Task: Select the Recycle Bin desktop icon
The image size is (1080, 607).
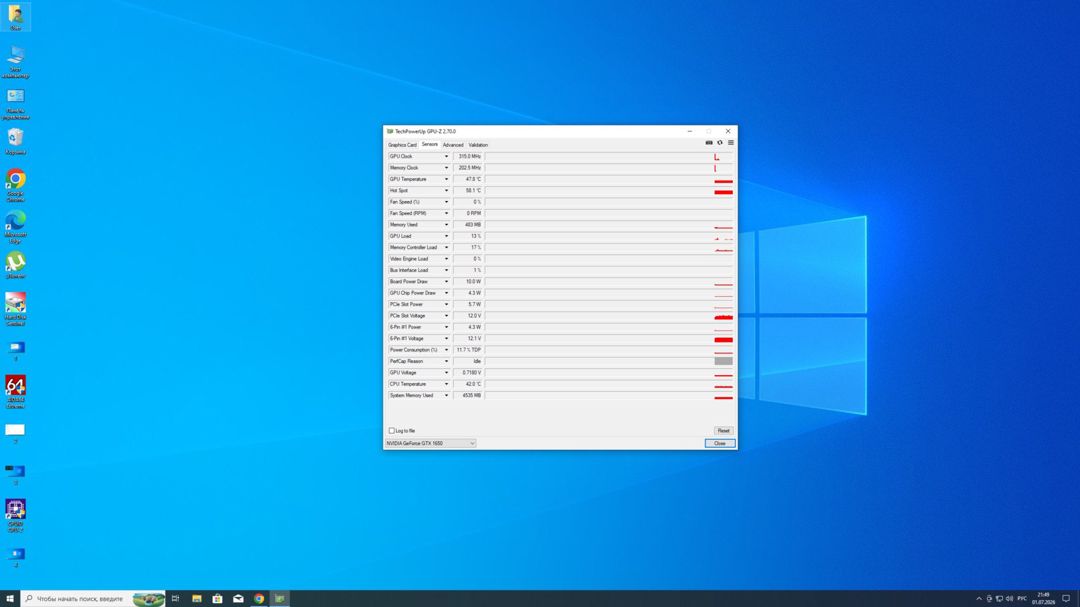Action: [x=15, y=141]
